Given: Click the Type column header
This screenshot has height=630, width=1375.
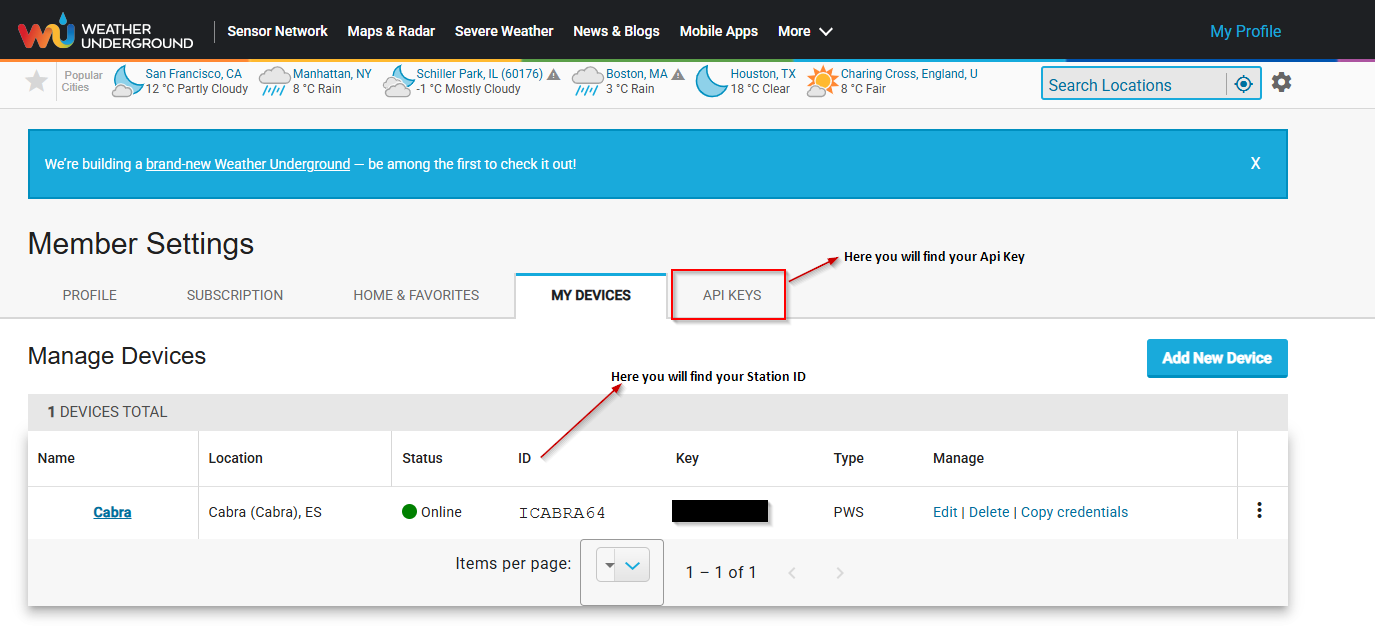Looking at the screenshot, I should [x=849, y=458].
